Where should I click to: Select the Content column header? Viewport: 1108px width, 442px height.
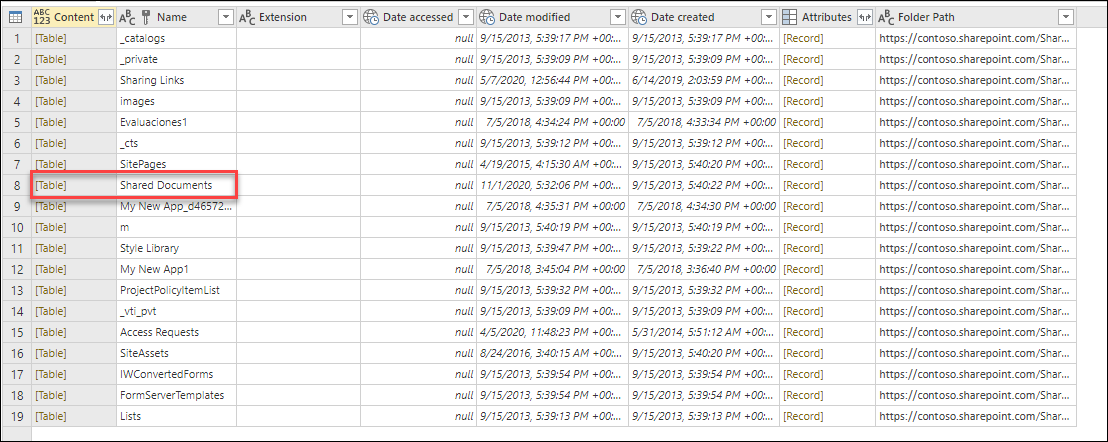click(x=73, y=17)
